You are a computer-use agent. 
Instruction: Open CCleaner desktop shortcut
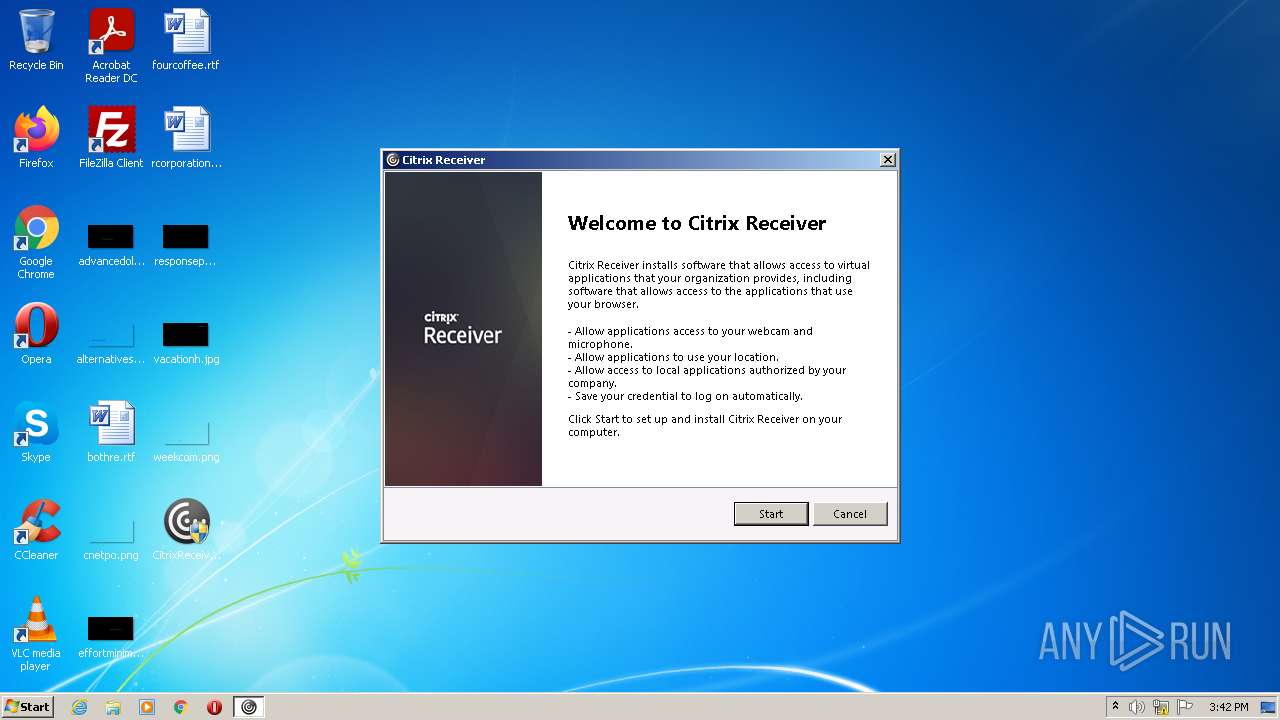pos(36,530)
